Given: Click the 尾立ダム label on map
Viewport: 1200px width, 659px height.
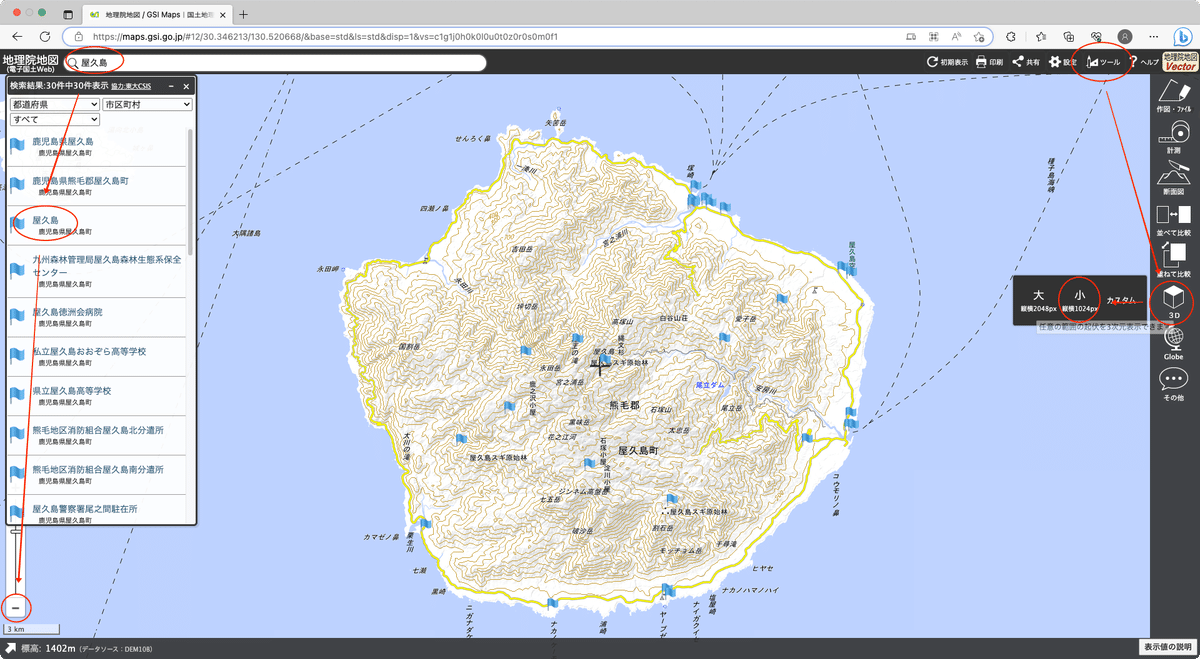Looking at the screenshot, I should [710, 384].
